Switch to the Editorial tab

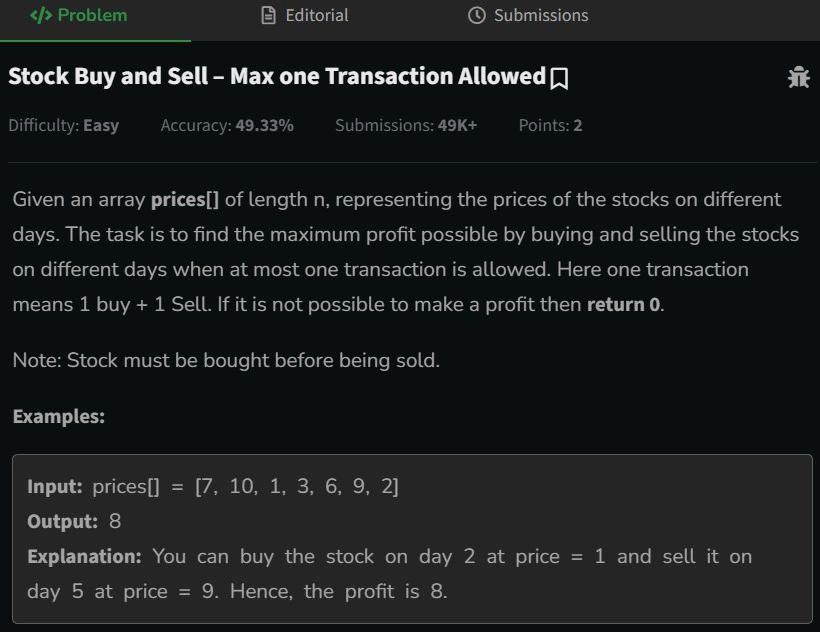[x=304, y=15]
